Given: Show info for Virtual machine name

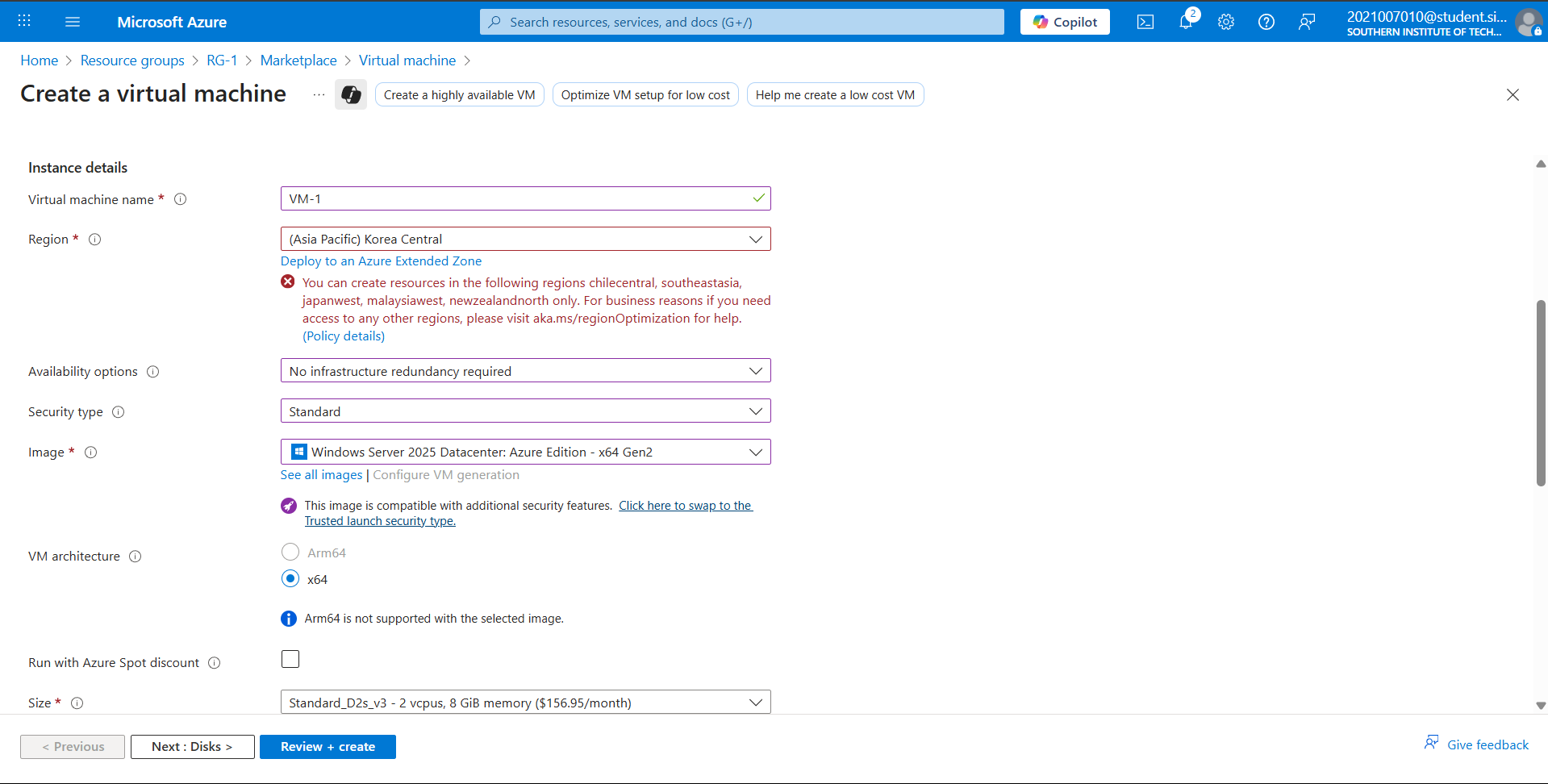Looking at the screenshot, I should (x=181, y=199).
